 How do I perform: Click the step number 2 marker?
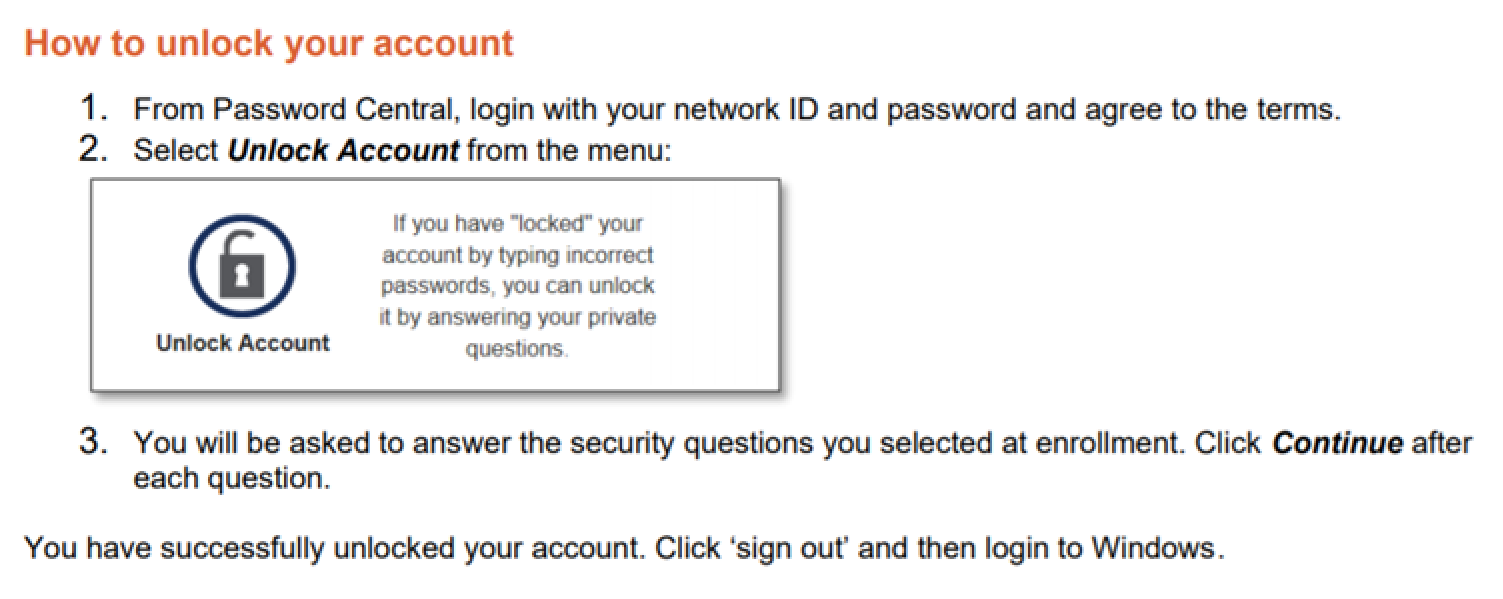pyautogui.click(x=93, y=150)
